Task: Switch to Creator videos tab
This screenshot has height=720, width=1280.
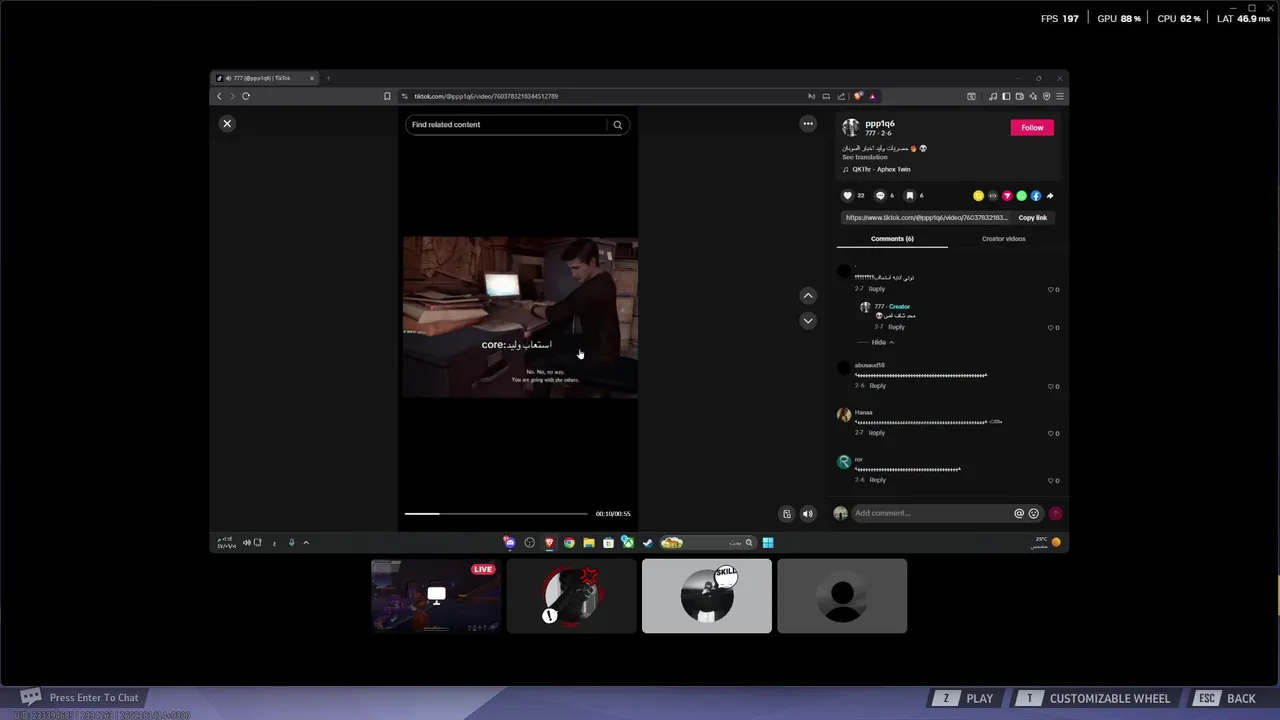Action: pyautogui.click(x=1003, y=239)
